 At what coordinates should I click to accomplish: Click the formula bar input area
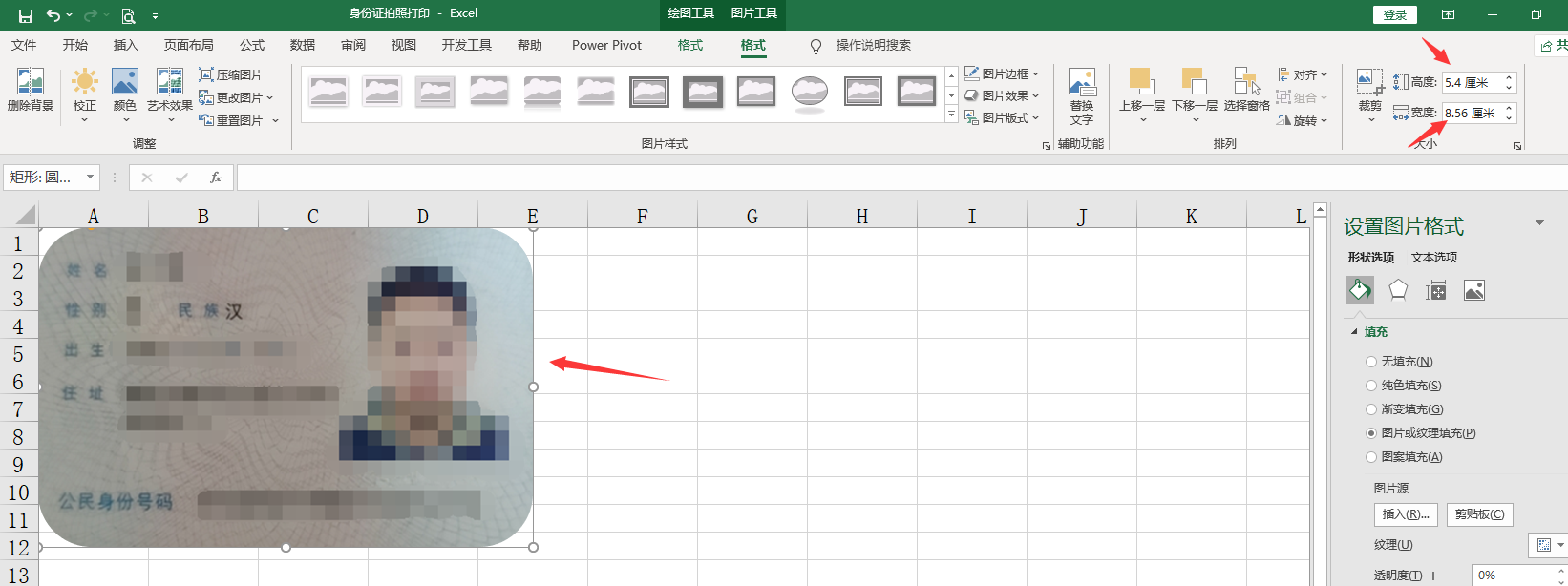pyautogui.click(x=901, y=178)
